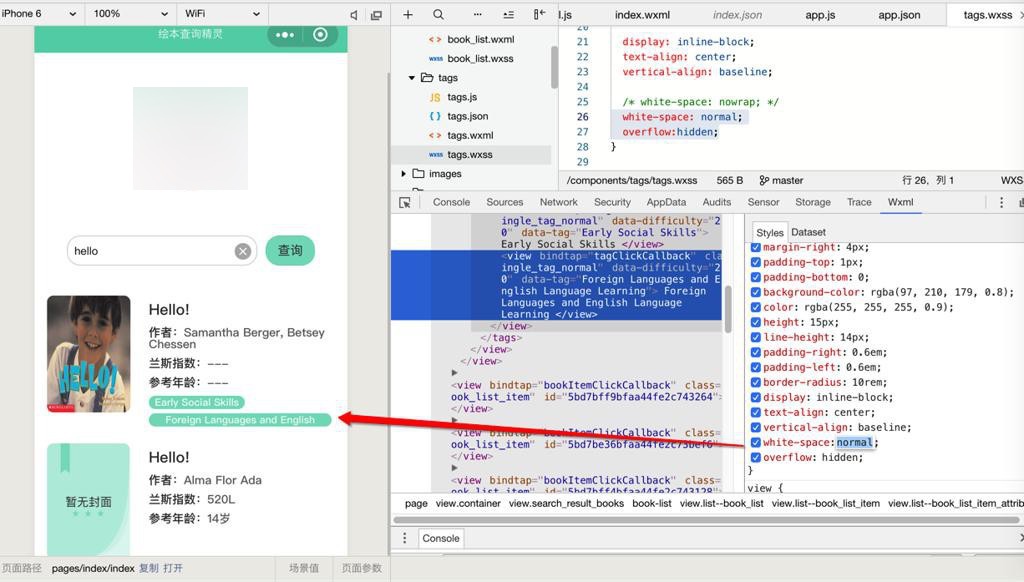Click the Foreign Languages and English tag
Screen dimensions: 1024x582
240,420
